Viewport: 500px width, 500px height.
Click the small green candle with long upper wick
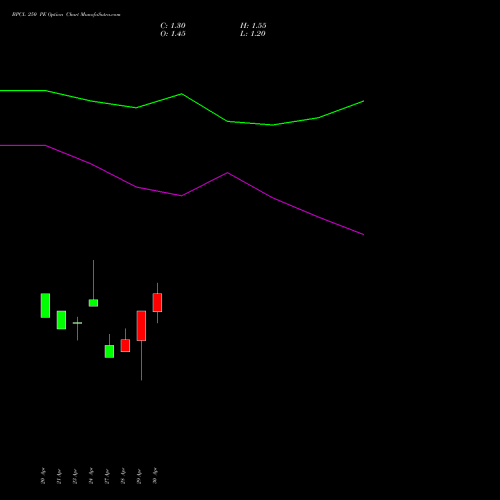click(93, 303)
